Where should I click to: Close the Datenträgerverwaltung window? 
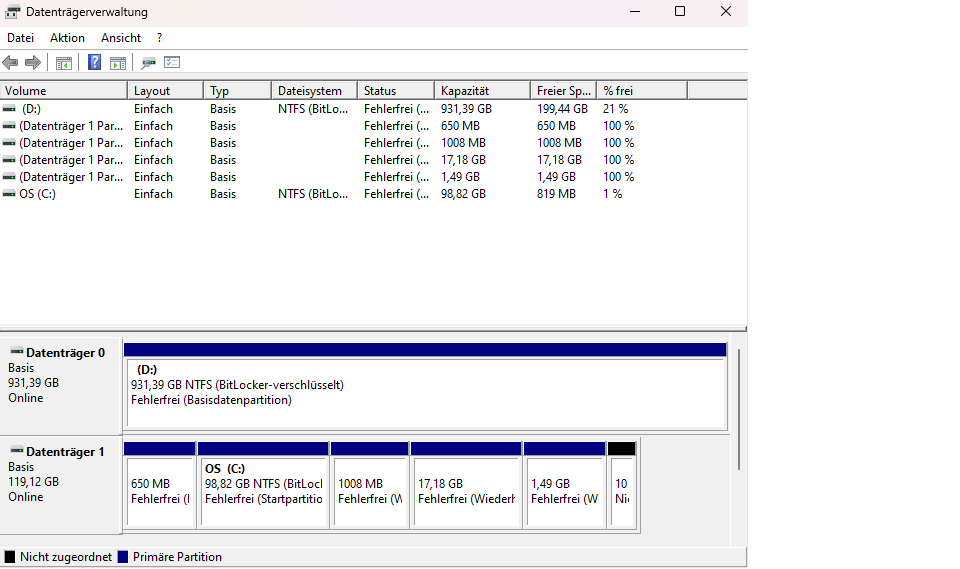coord(726,12)
